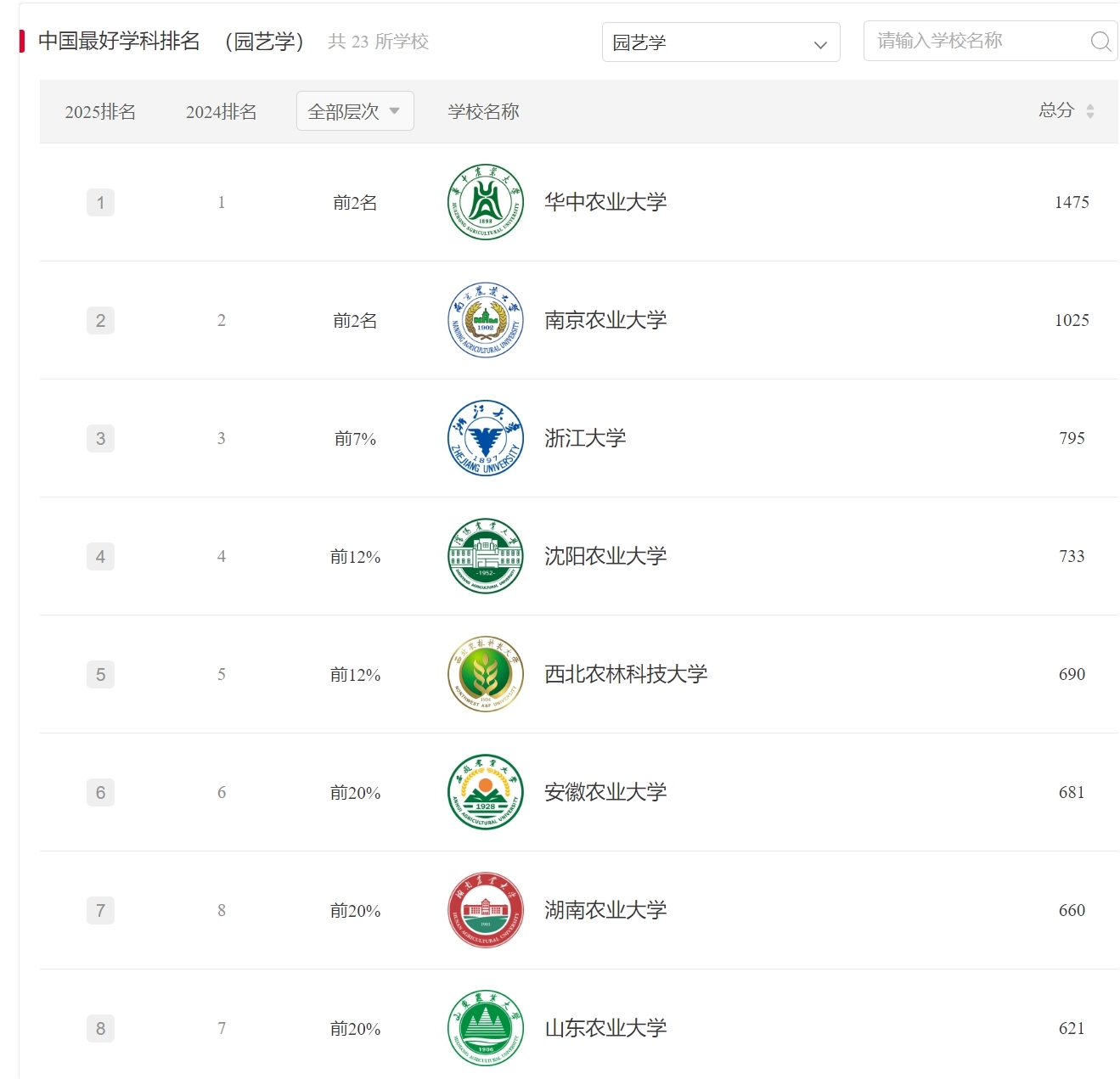The width and height of the screenshot is (1120, 1079).
Task: Click red Hunan Agricultural University logo
Action: [485, 910]
